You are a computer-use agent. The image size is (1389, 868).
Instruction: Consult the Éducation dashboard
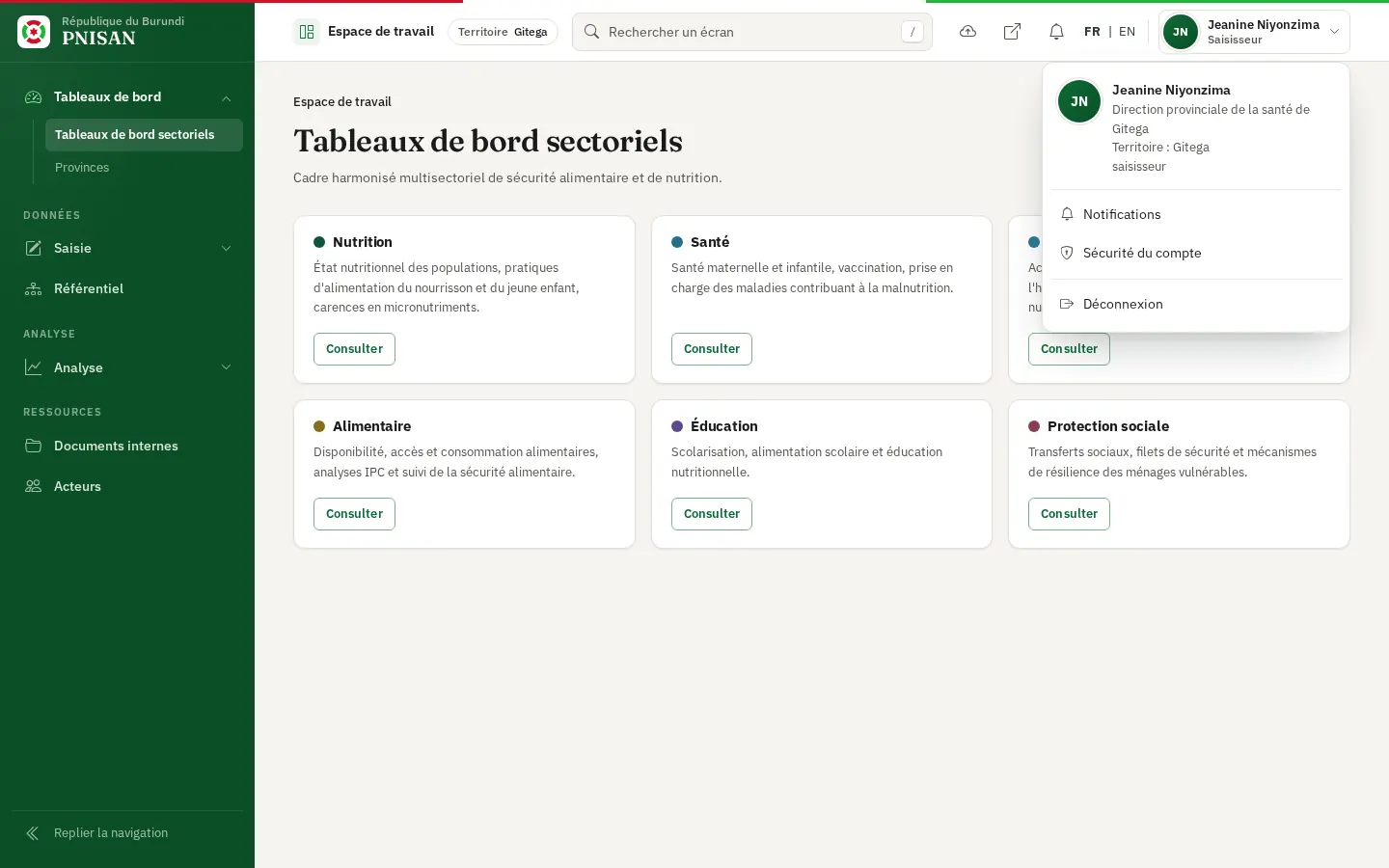tap(712, 514)
